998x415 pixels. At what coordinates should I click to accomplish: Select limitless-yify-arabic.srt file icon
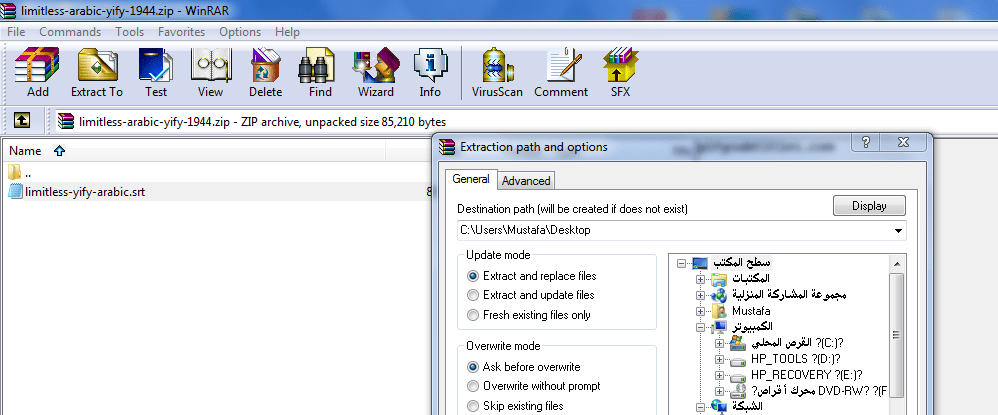[x=15, y=192]
